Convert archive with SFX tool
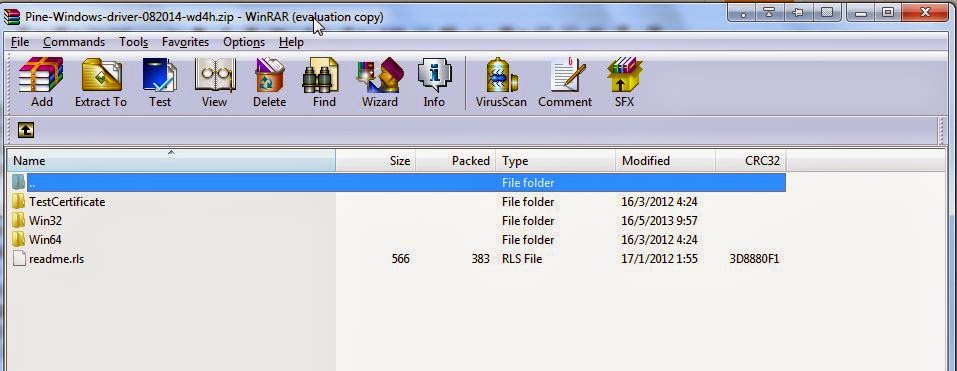This screenshot has height=371, width=957. pos(624,82)
